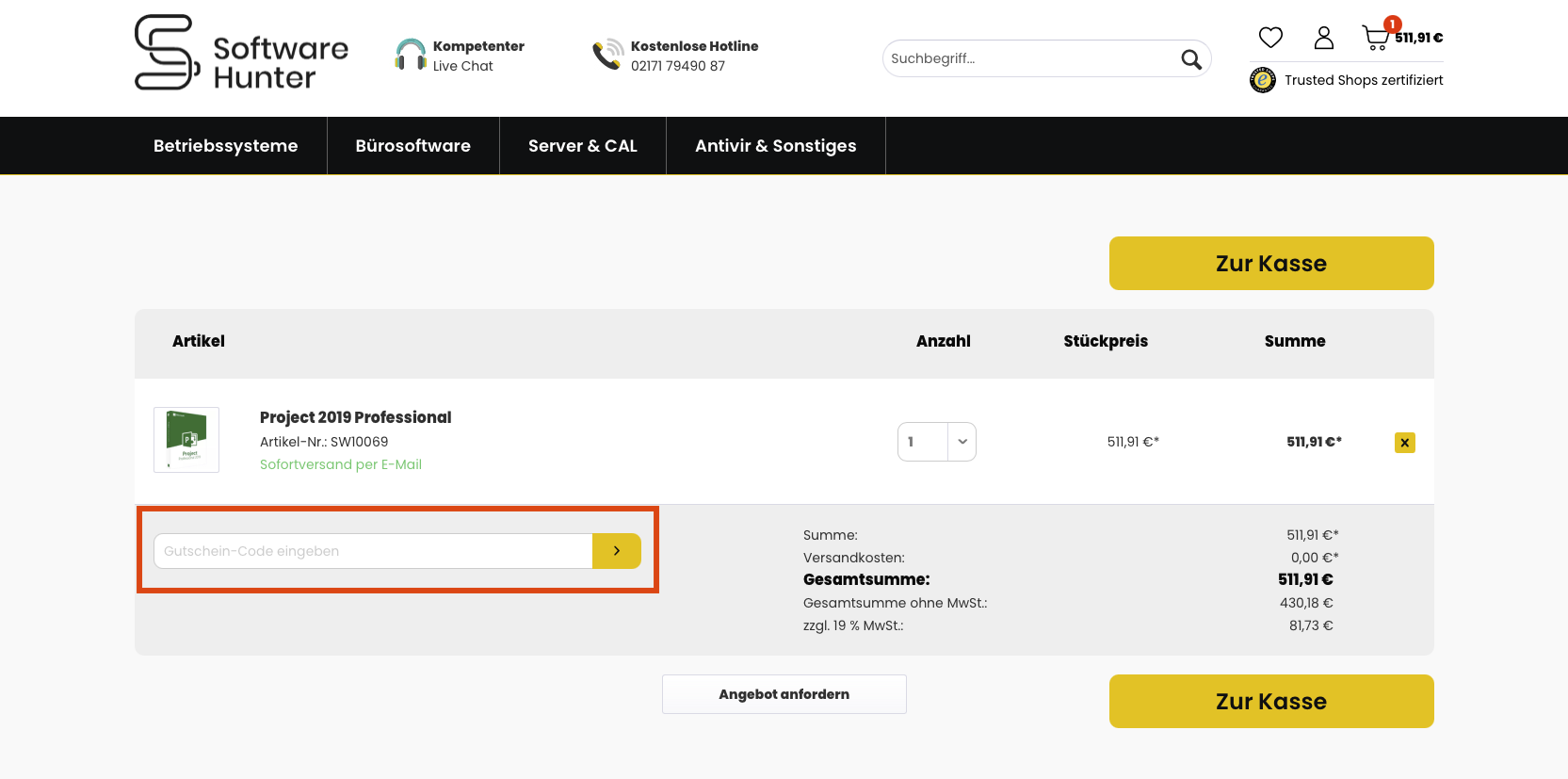
Task: Click the top Zur Kasse button
Action: coord(1271,263)
